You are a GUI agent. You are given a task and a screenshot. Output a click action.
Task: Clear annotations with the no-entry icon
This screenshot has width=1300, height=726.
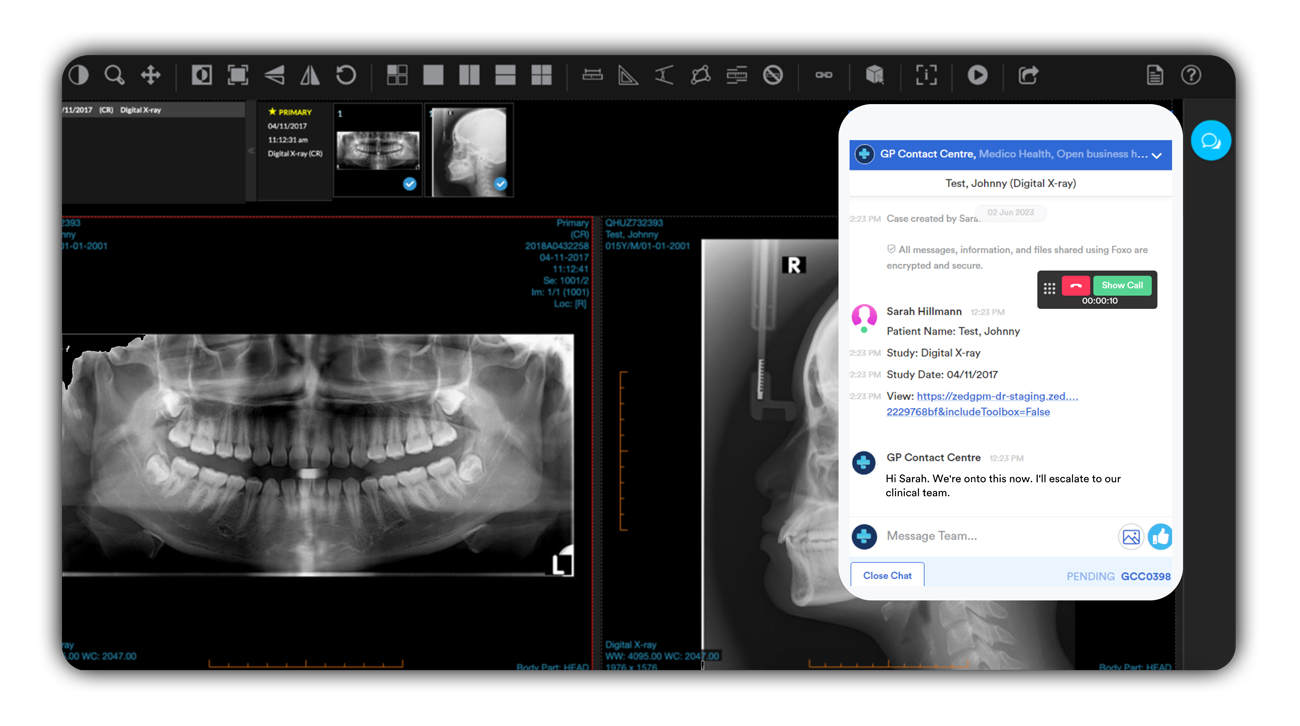tap(773, 75)
